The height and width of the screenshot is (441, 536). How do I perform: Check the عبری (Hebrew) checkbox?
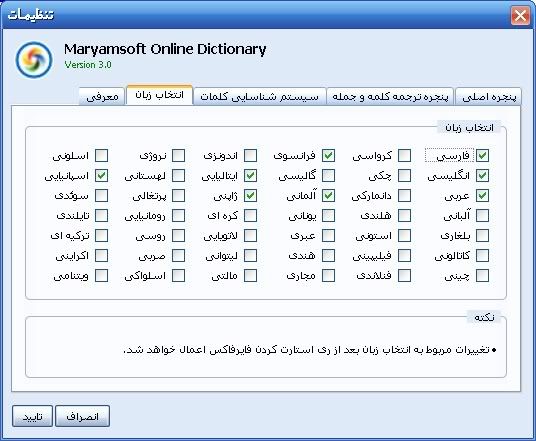tap(328, 236)
